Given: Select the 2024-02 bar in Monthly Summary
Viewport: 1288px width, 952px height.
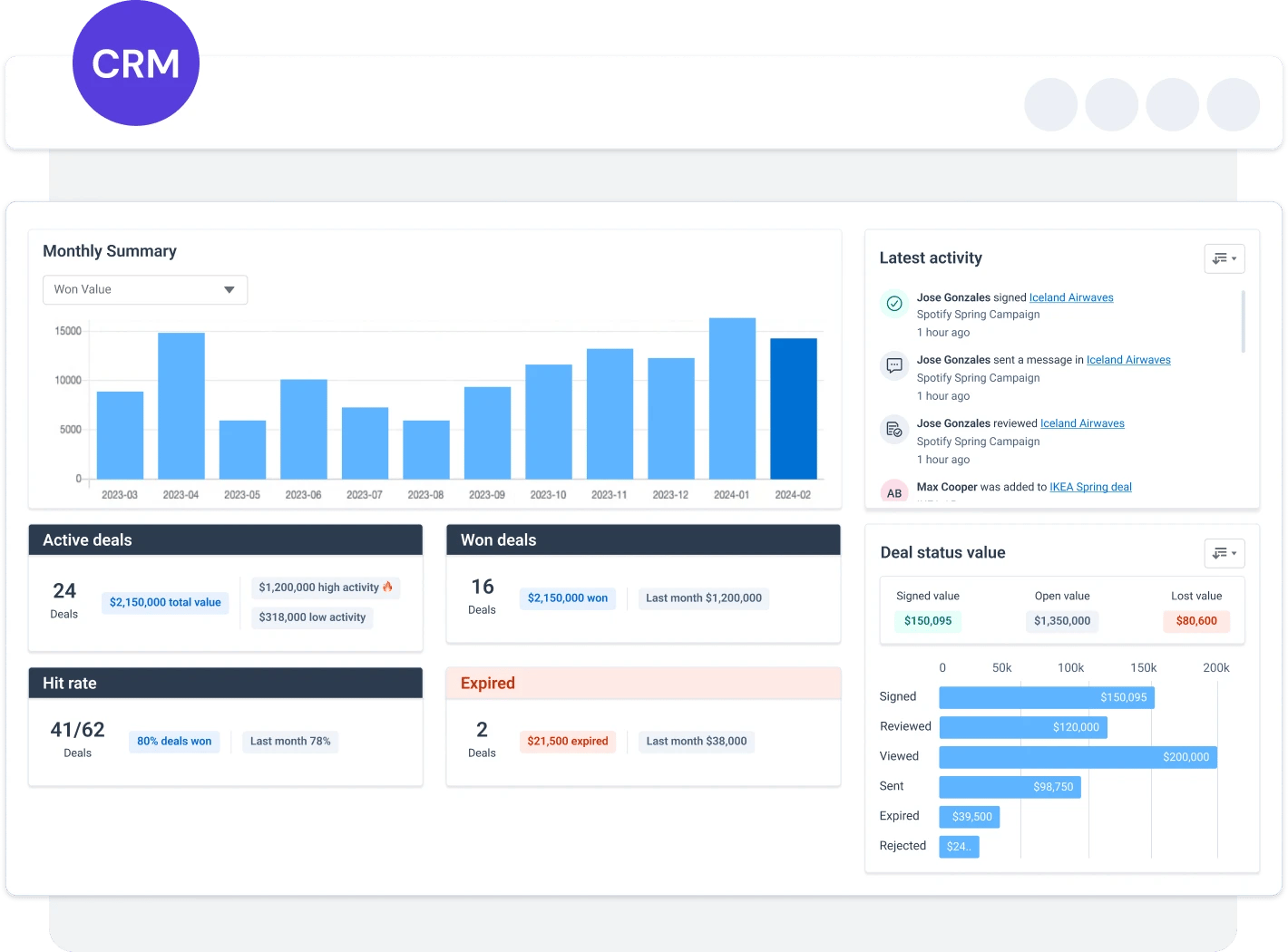Looking at the screenshot, I should tap(794, 408).
